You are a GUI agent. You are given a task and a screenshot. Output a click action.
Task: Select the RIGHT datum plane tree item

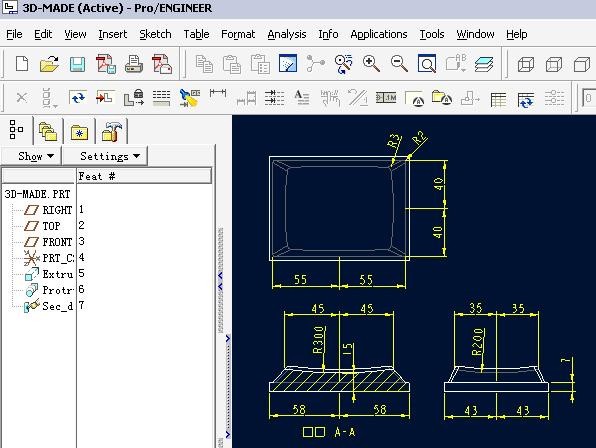tap(48, 210)
